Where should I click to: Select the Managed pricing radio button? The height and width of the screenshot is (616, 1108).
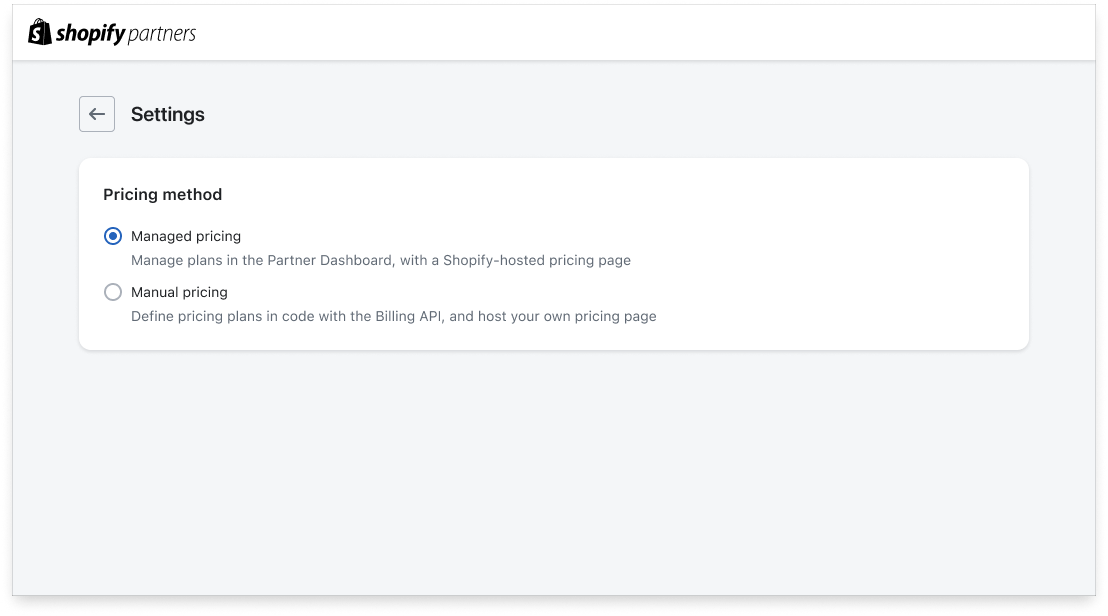[113, 236]
